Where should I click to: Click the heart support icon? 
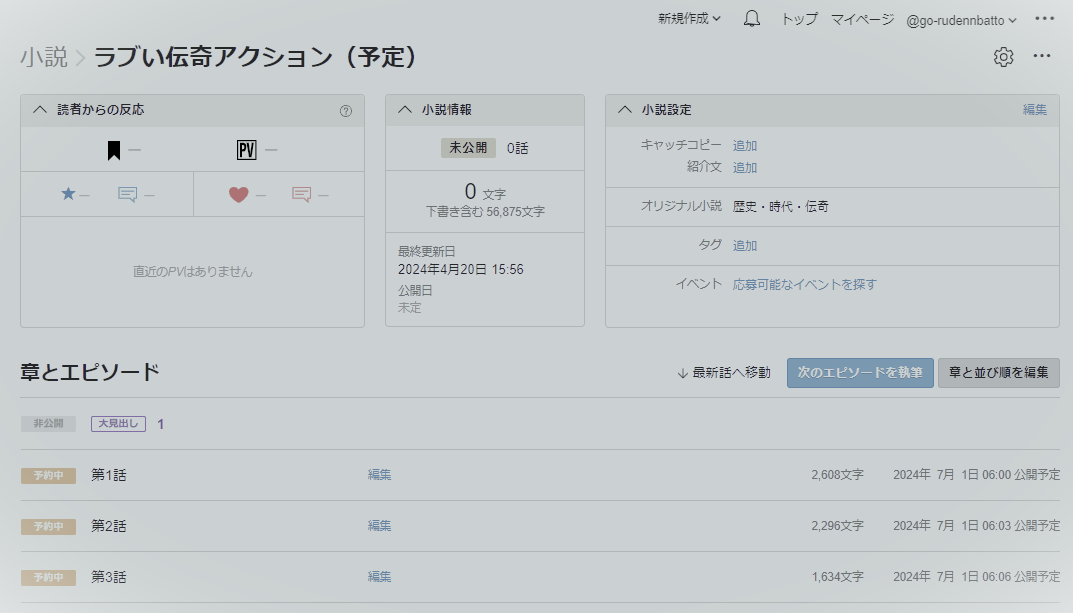click(x=238, y=194)
